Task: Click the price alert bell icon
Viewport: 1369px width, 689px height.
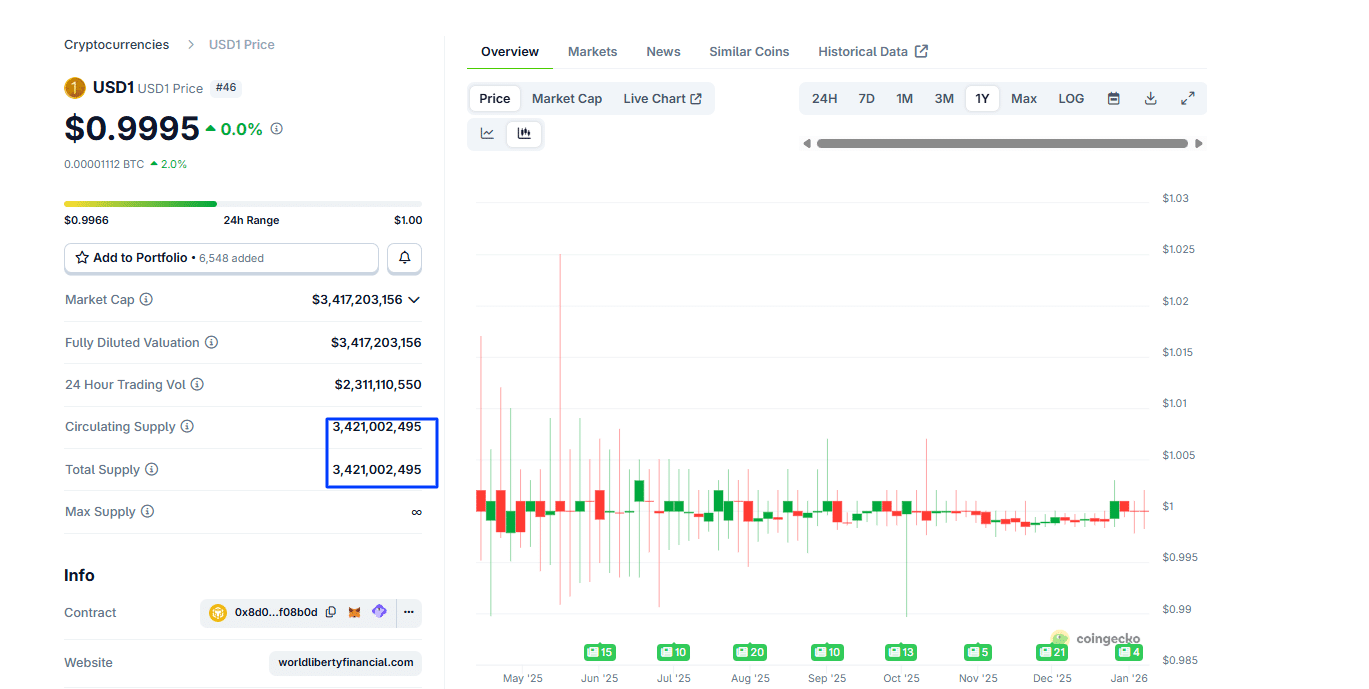Action: tap(404, 257)
